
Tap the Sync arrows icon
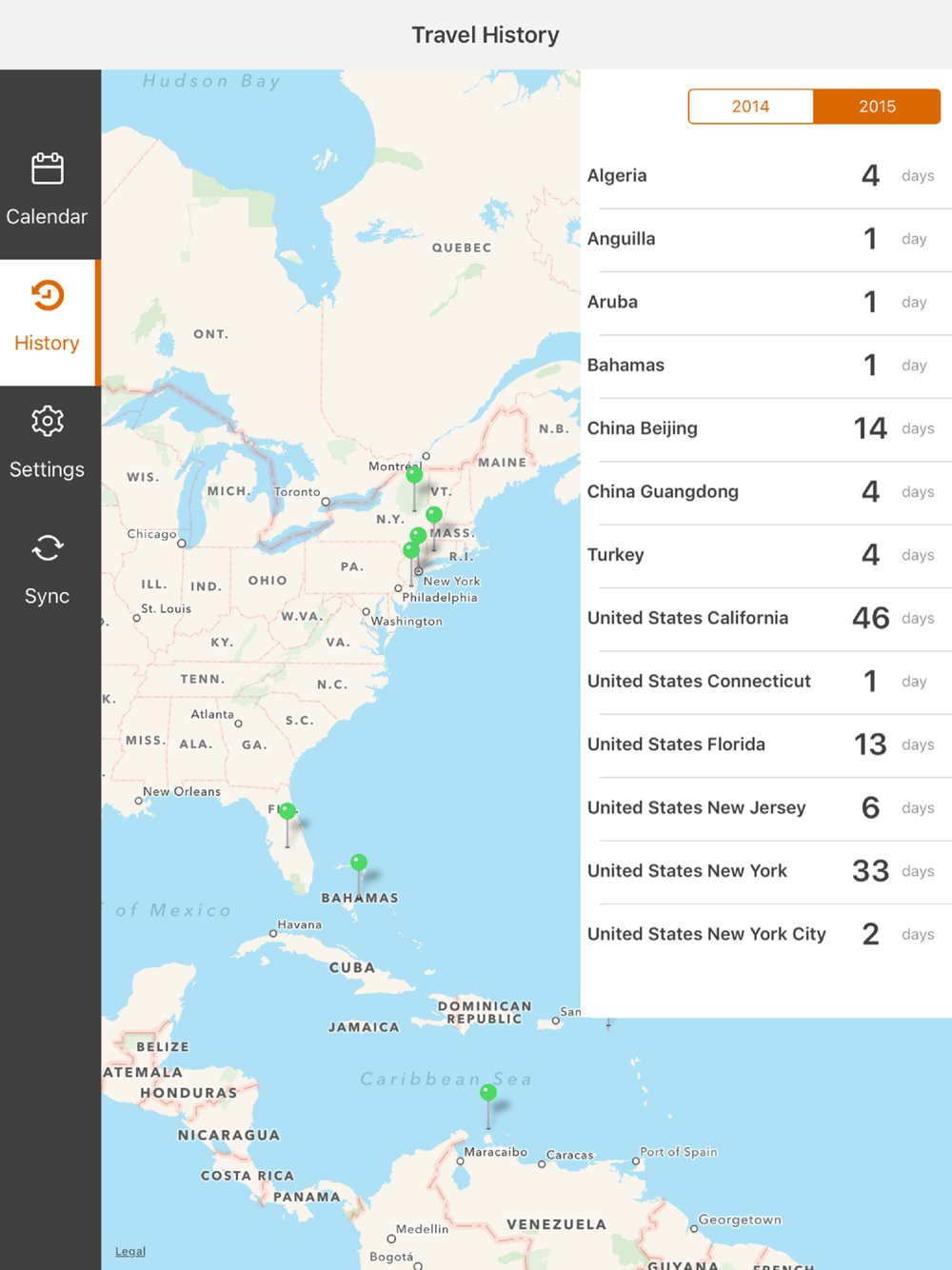pos(48,548)
